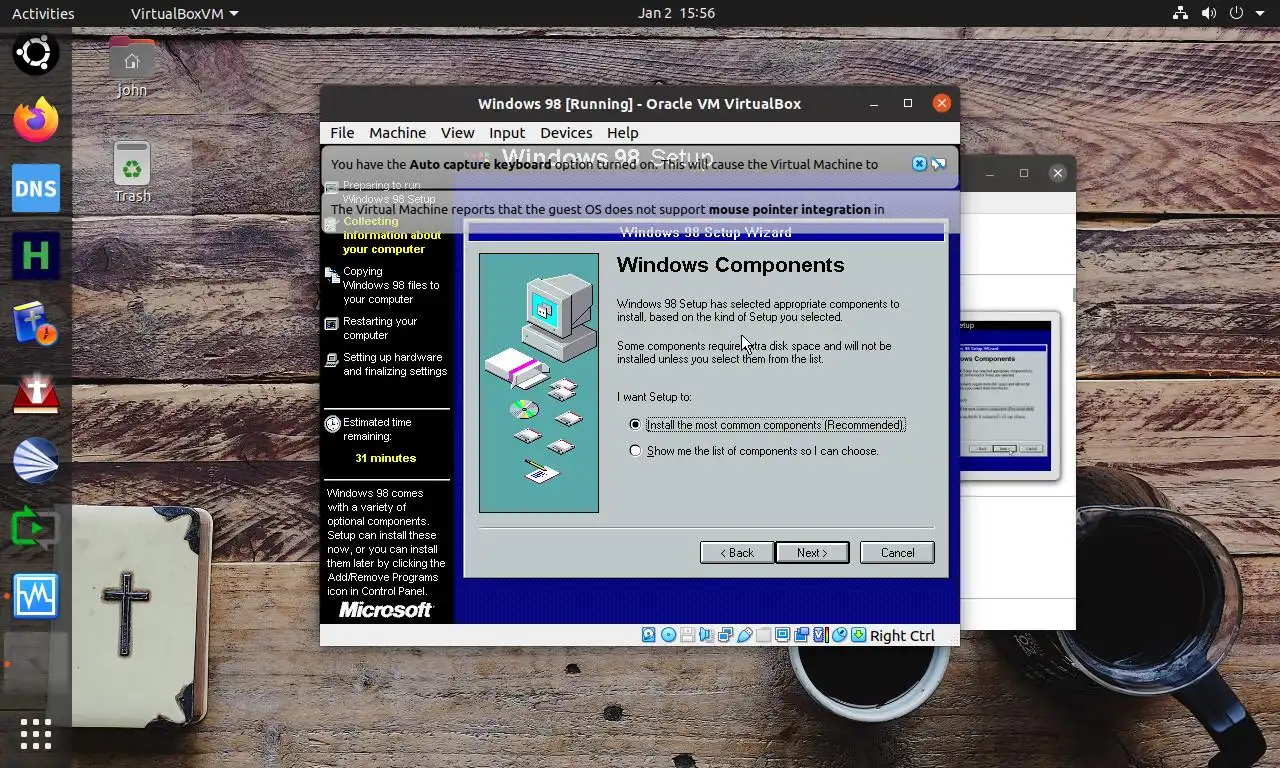
Task: Click the setup screenshot thumbnail in background window
Action: point(1005,395)
